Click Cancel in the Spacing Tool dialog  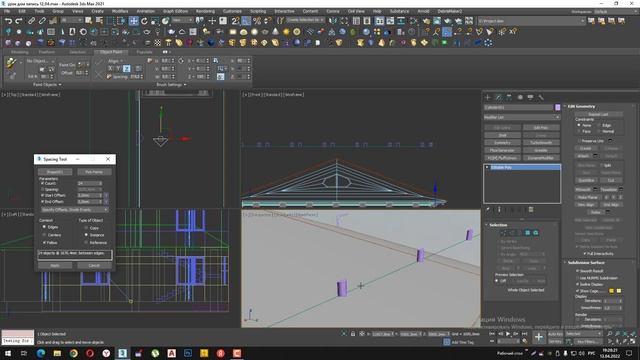94,265
